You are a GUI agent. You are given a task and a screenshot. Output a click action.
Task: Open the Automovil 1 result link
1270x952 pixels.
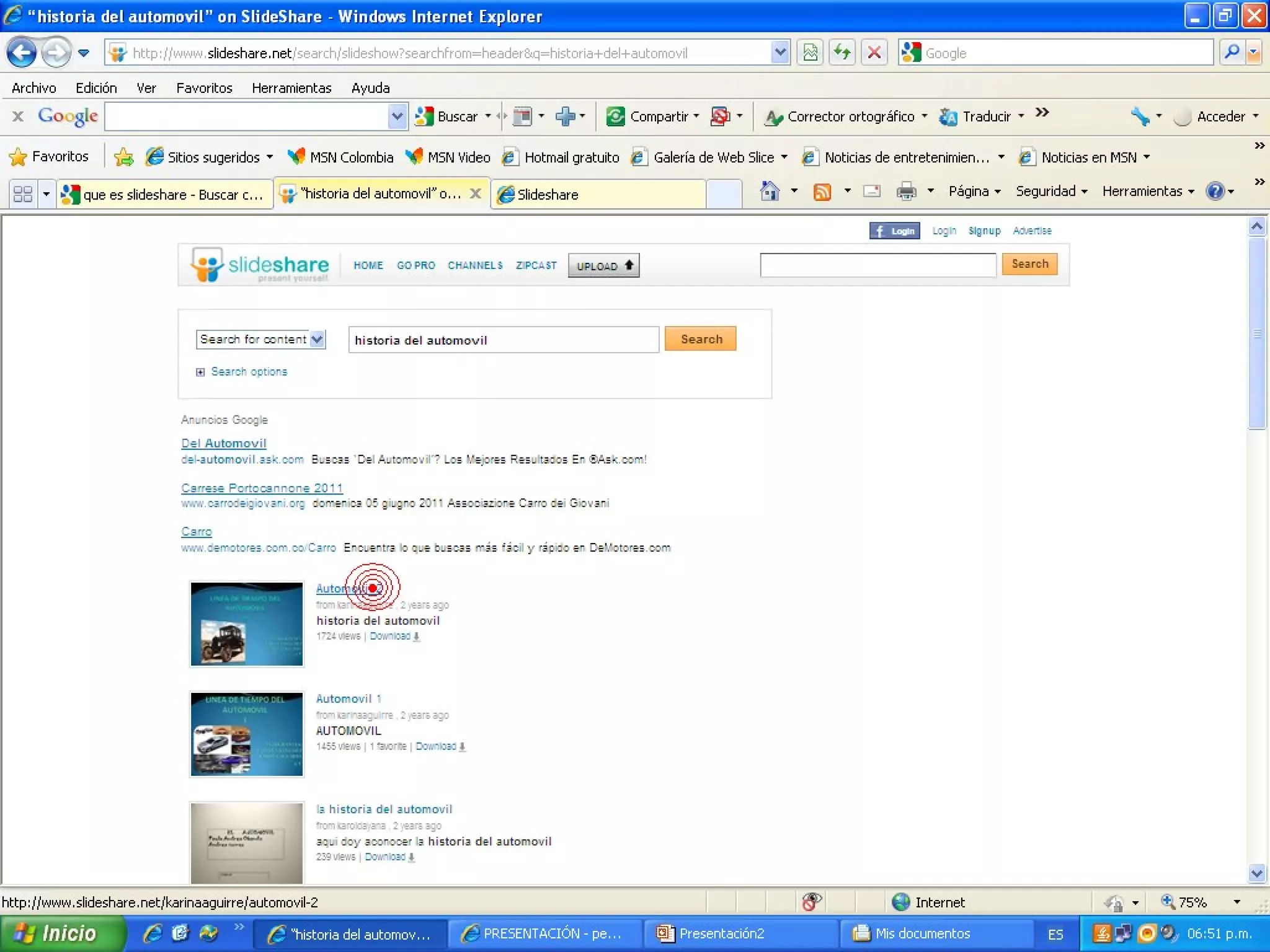(349, 699)
